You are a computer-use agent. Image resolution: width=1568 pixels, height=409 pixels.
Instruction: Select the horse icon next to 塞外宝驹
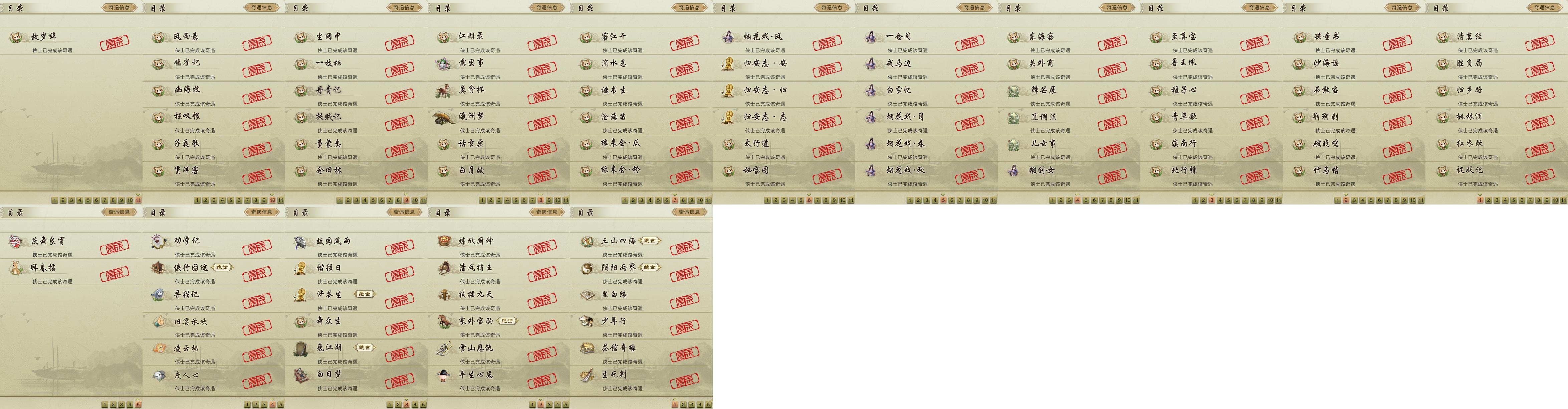click(444, 321)
